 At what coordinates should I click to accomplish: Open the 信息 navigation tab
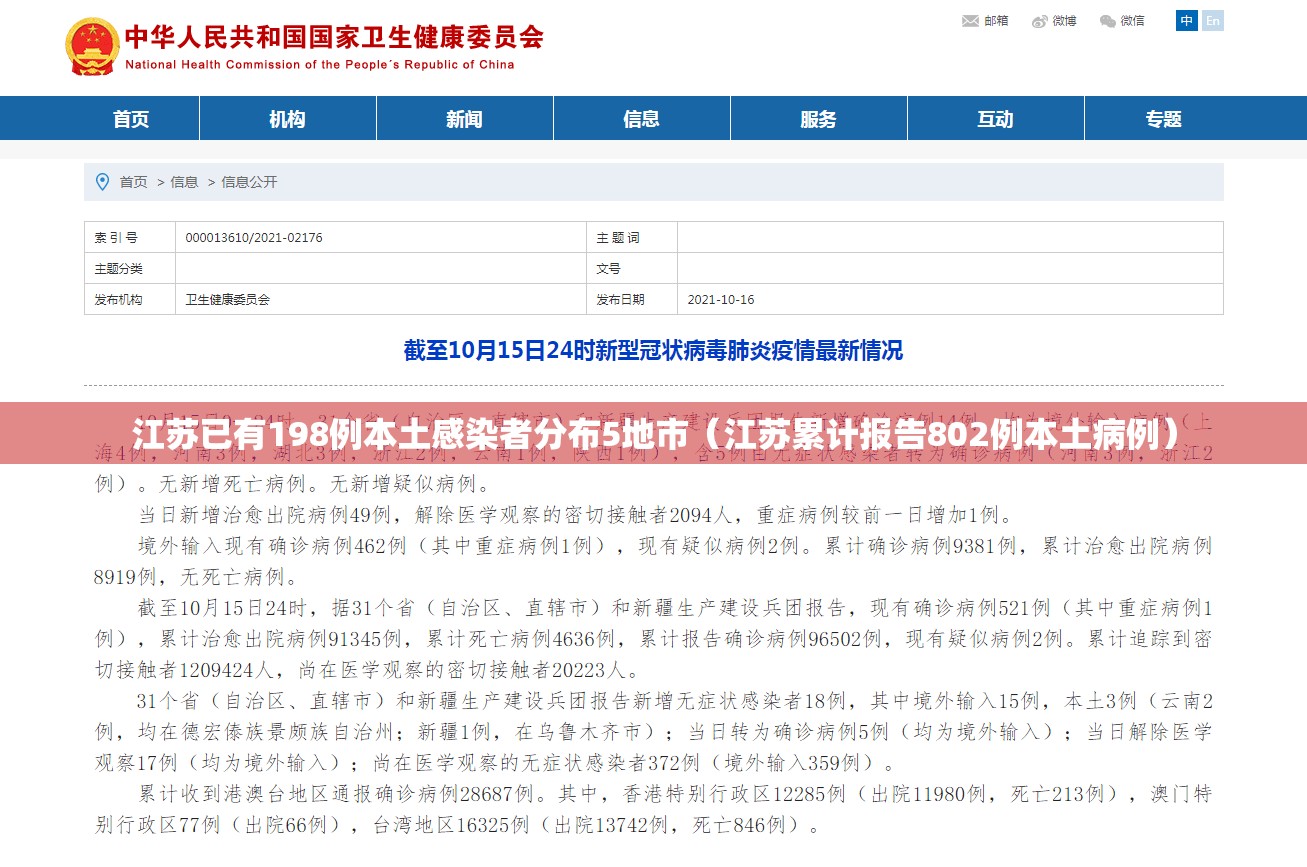click(x=641, y=119)
